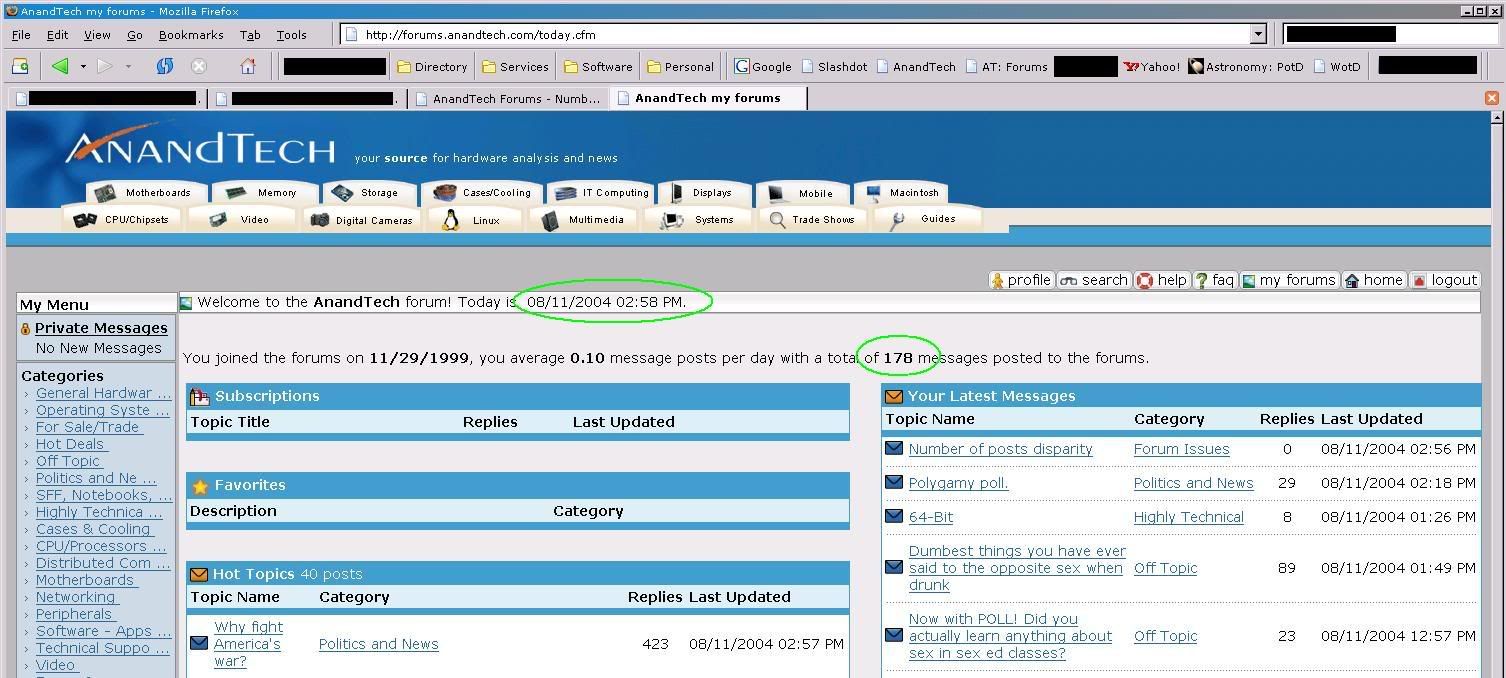Click the Forward arrow button
This screenshot has width=1506, height=678.
[x=105, y=66]
